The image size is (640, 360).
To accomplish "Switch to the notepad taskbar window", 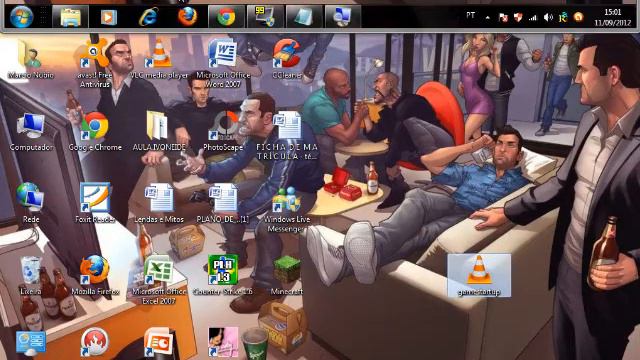I will (x=304, y=17).
